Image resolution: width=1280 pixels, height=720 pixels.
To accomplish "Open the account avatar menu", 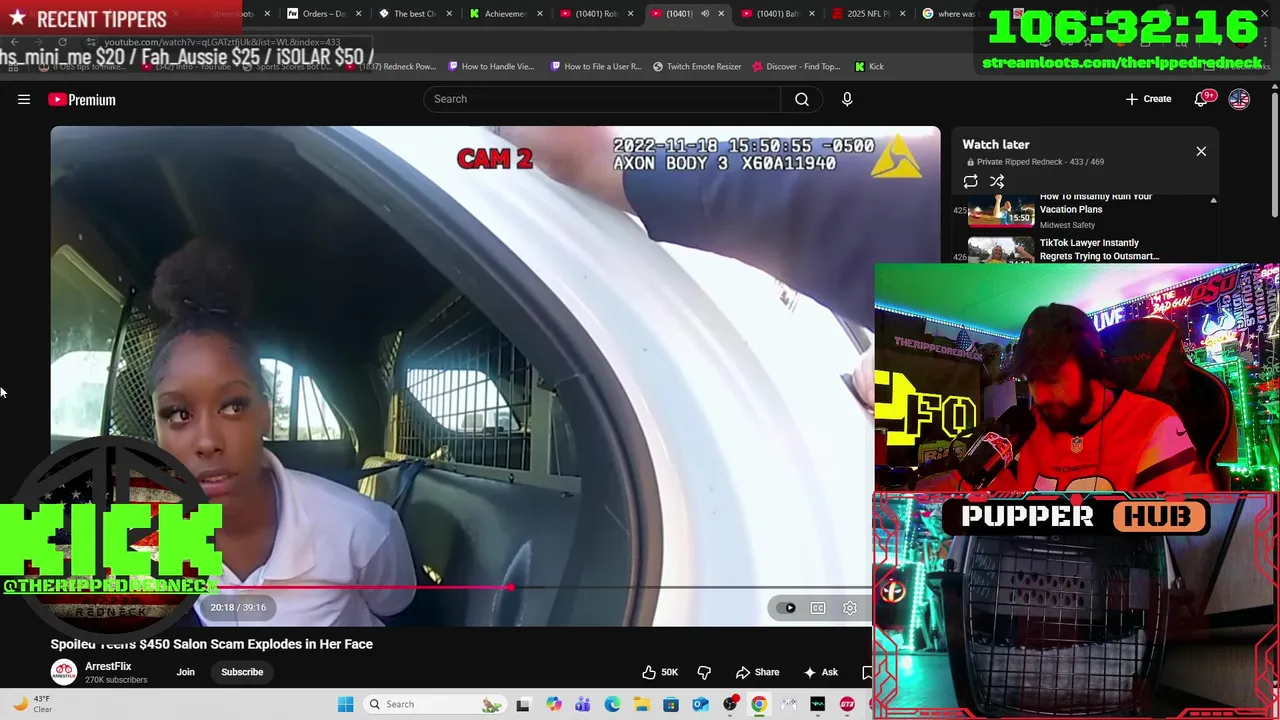I will pyautogui.click(x=1239, y=99).
